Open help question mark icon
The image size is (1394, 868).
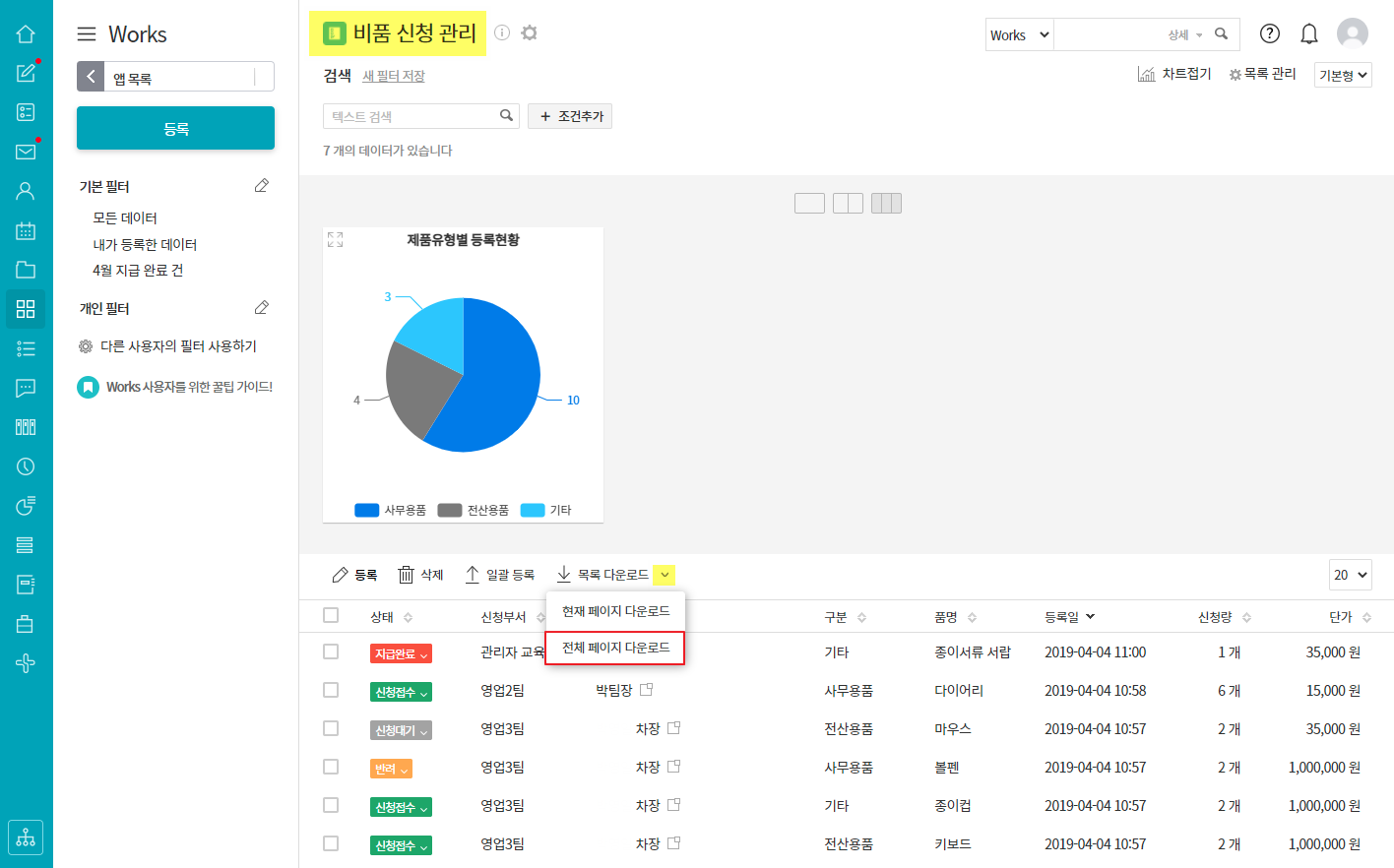1270,34
